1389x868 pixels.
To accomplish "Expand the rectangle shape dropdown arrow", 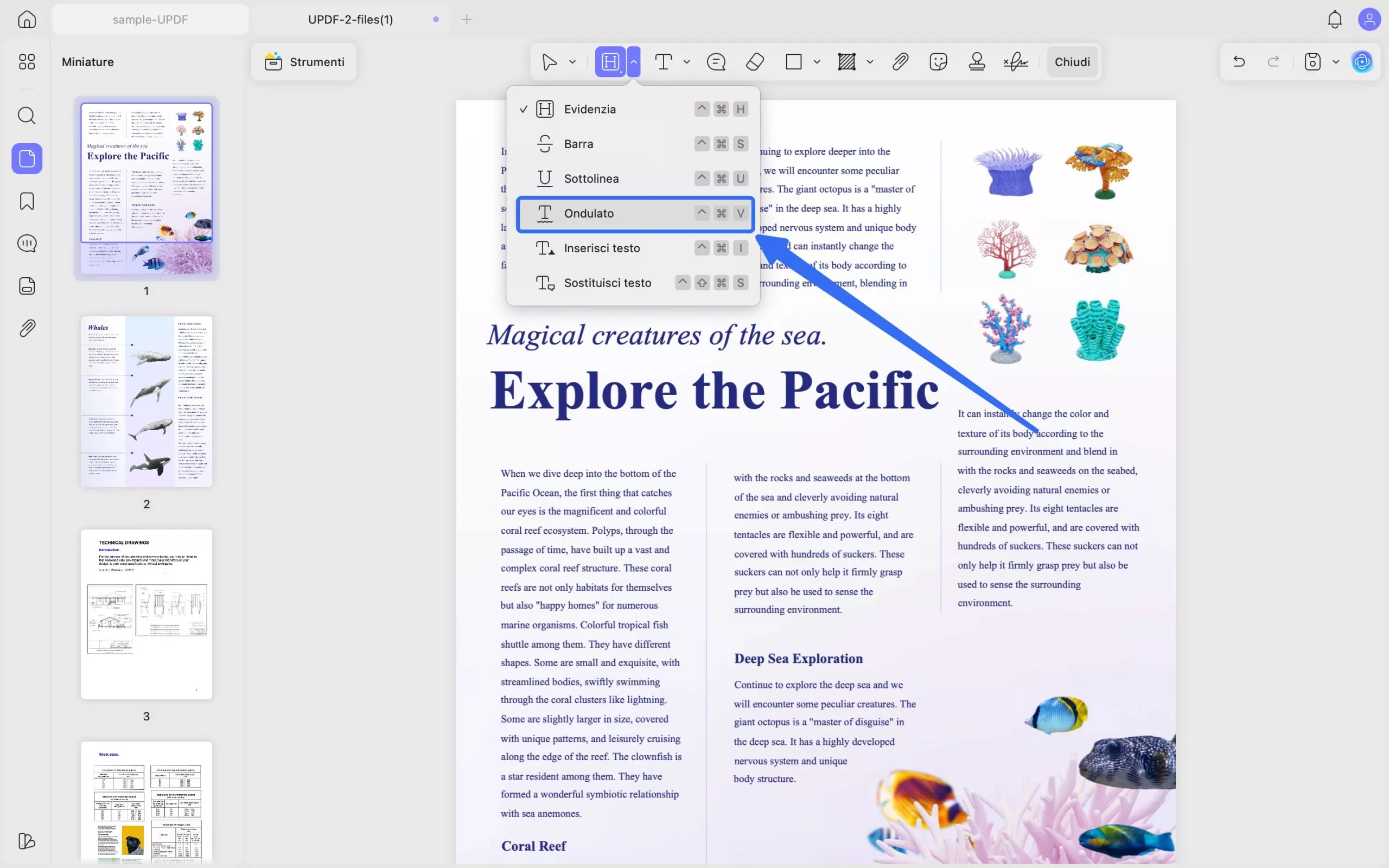I will pyautogui.click(x=817, y=61).
